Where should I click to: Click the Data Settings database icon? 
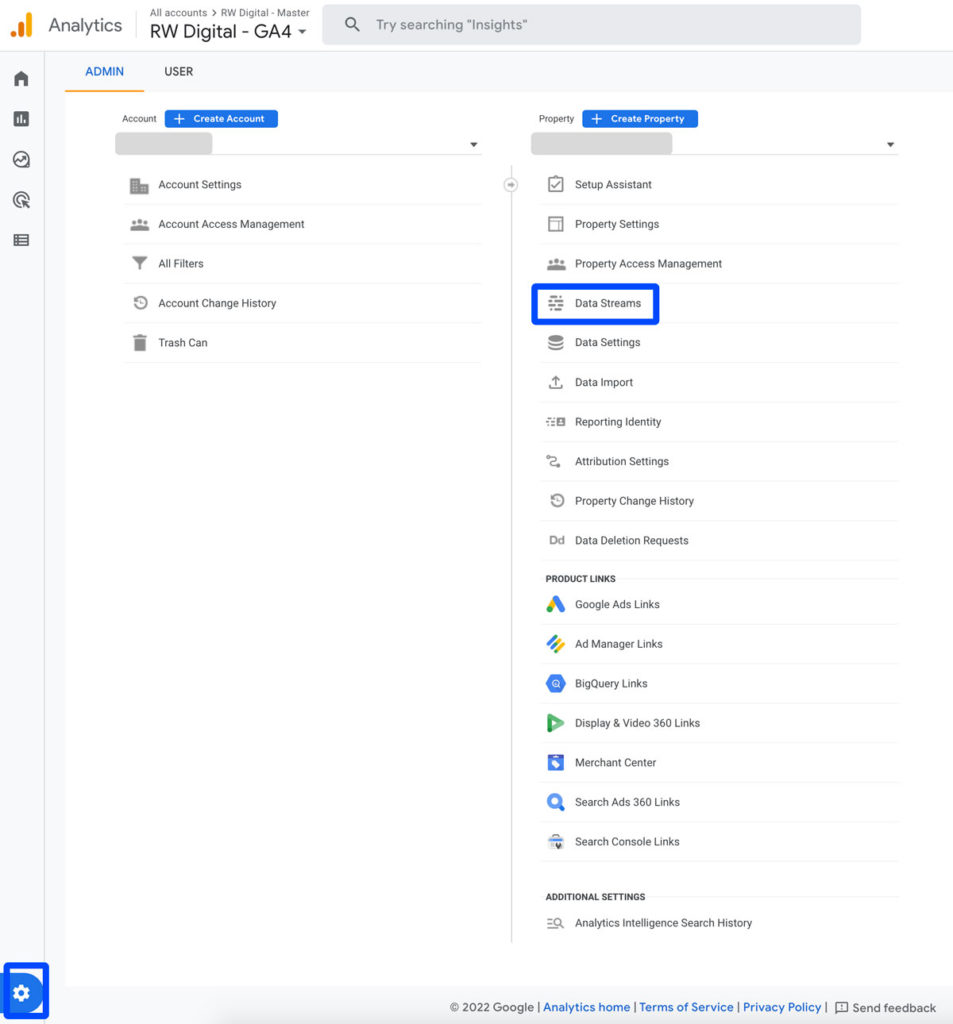point(555,342)
